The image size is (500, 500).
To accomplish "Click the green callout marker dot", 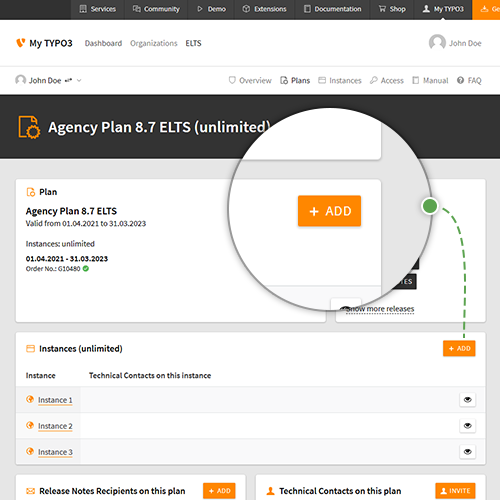I will (430, 206).
